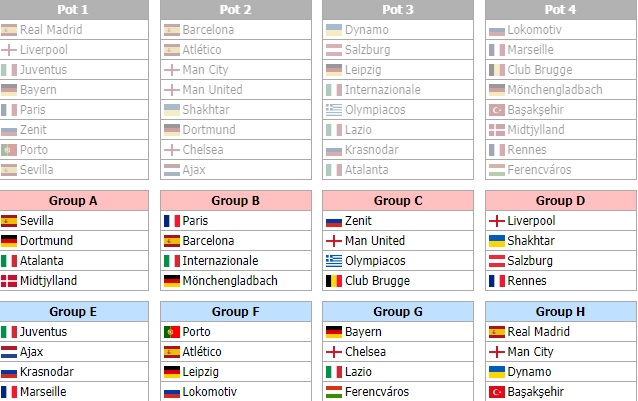Click the Group B header

coord(236,200)
